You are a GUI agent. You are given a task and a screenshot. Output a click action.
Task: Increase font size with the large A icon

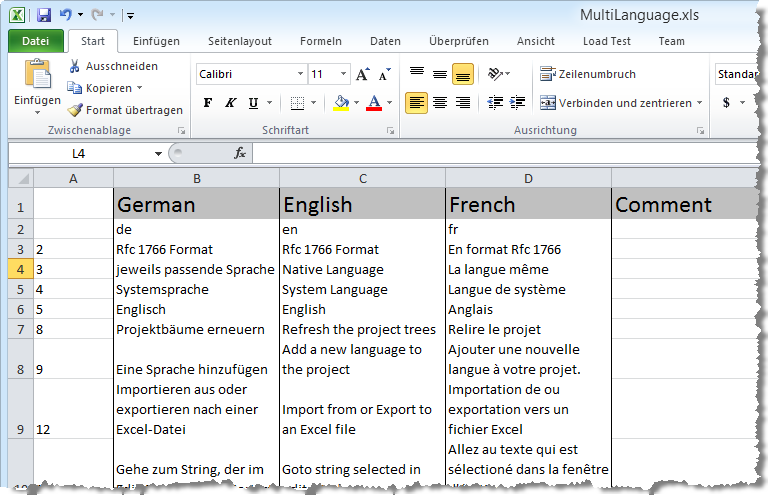(362, 75)
